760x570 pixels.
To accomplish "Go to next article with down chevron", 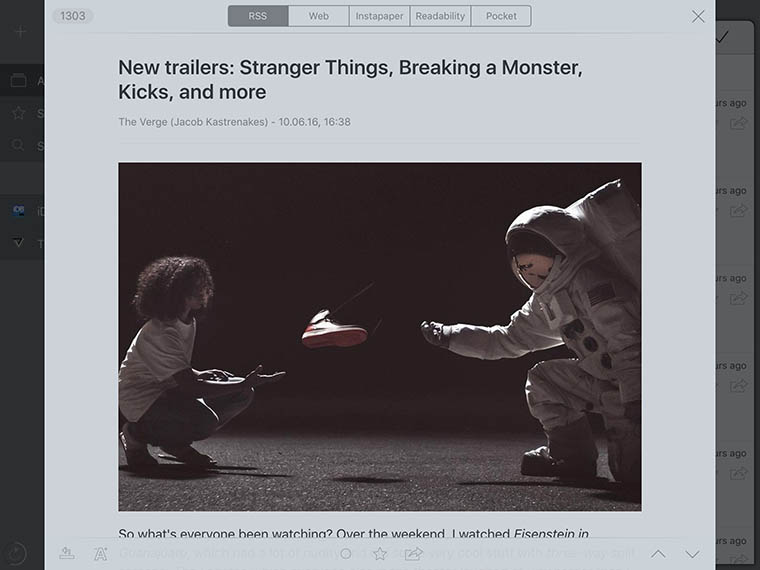I will pyautogui.click(x=692, y=554).
